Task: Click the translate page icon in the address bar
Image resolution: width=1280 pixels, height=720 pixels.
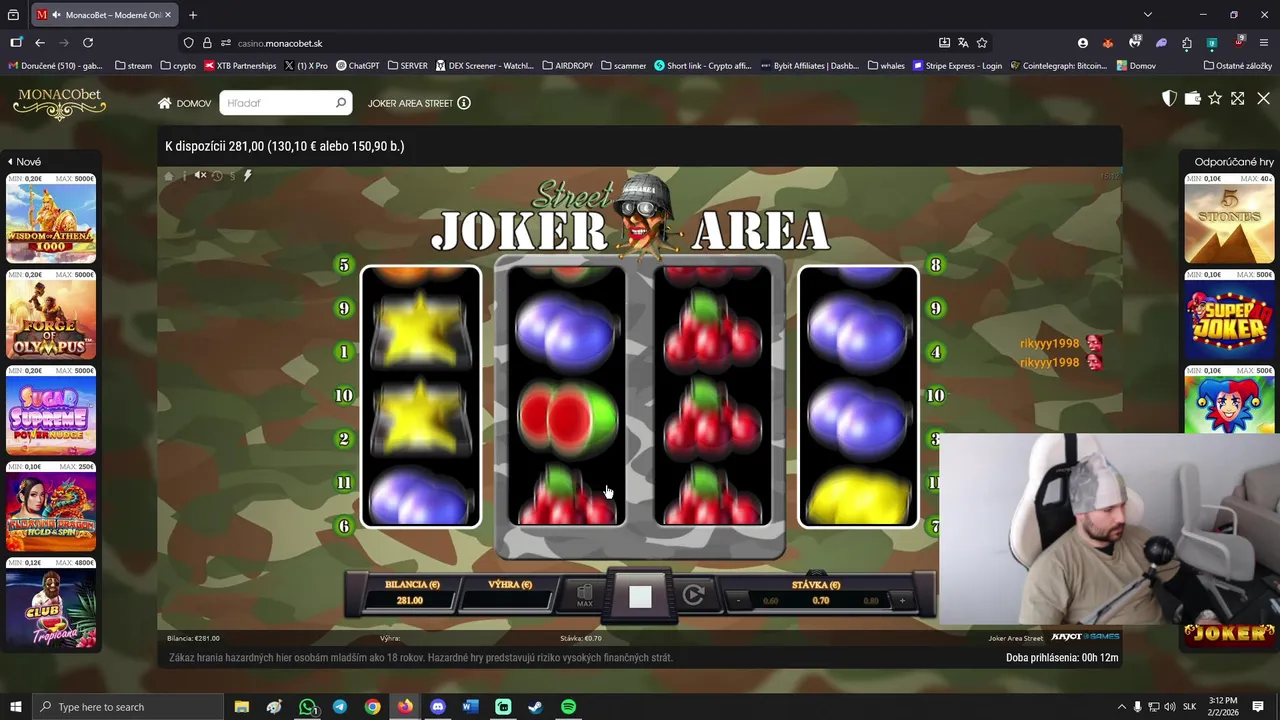Action: [963, 43]
